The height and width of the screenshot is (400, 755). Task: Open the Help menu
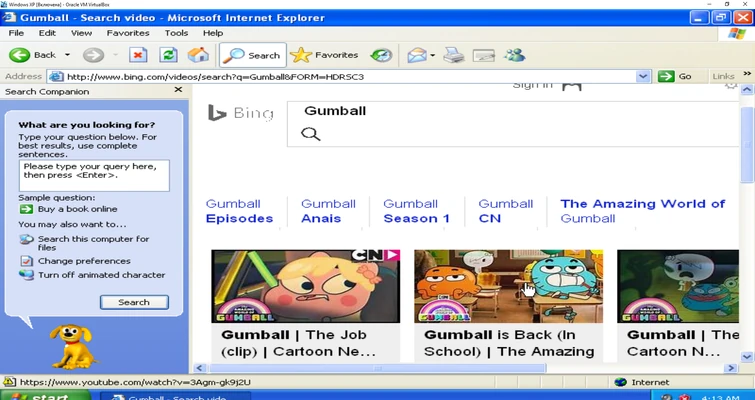click(x=213, y=33)
